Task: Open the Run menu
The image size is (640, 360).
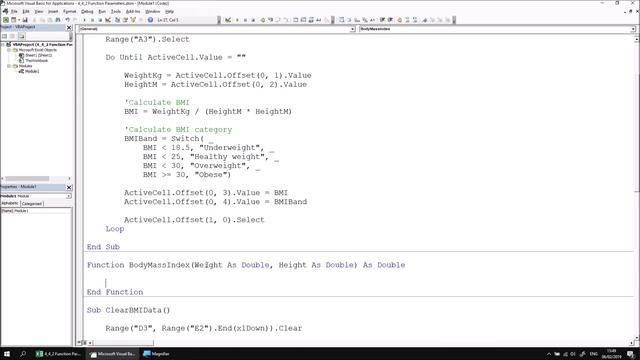Action: click(x=102, y=11)
